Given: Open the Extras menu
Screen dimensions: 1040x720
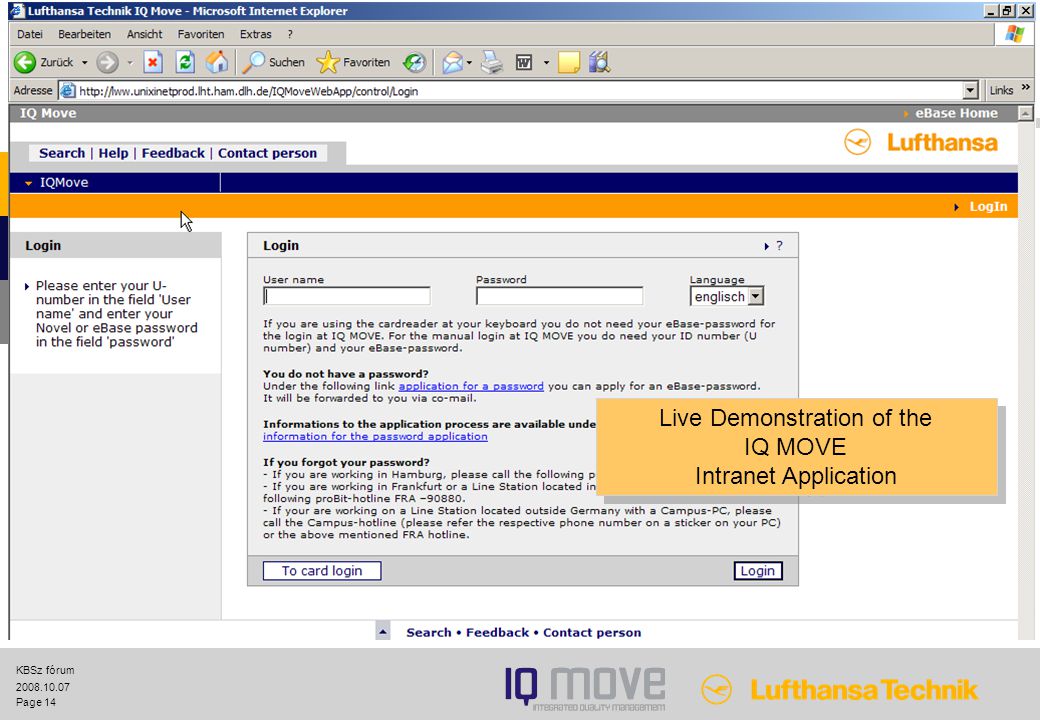Looking at the screenshot, I should tap(255, 34).
